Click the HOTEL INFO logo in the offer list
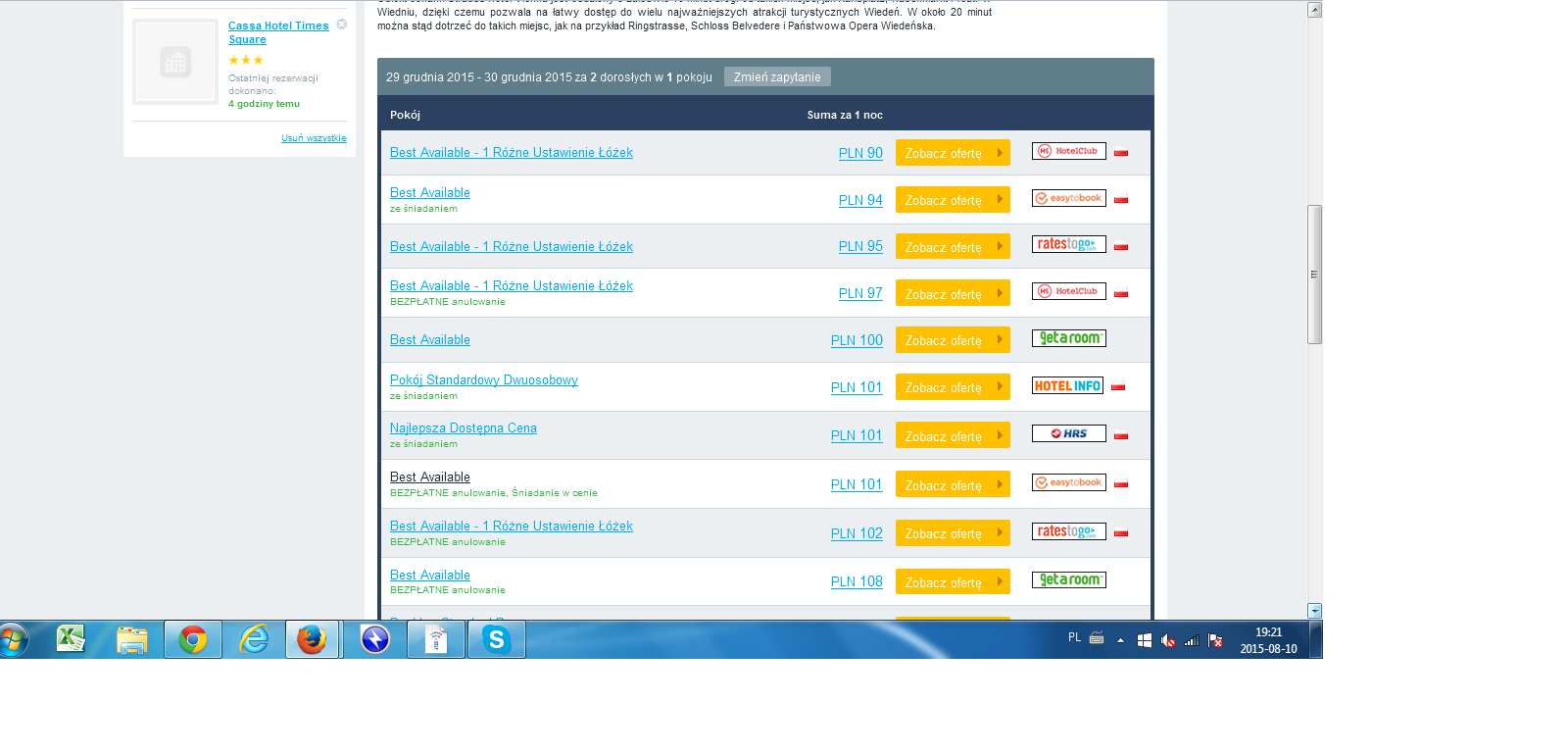Screen dimensions: 1568x753 tap(1067, 385)
